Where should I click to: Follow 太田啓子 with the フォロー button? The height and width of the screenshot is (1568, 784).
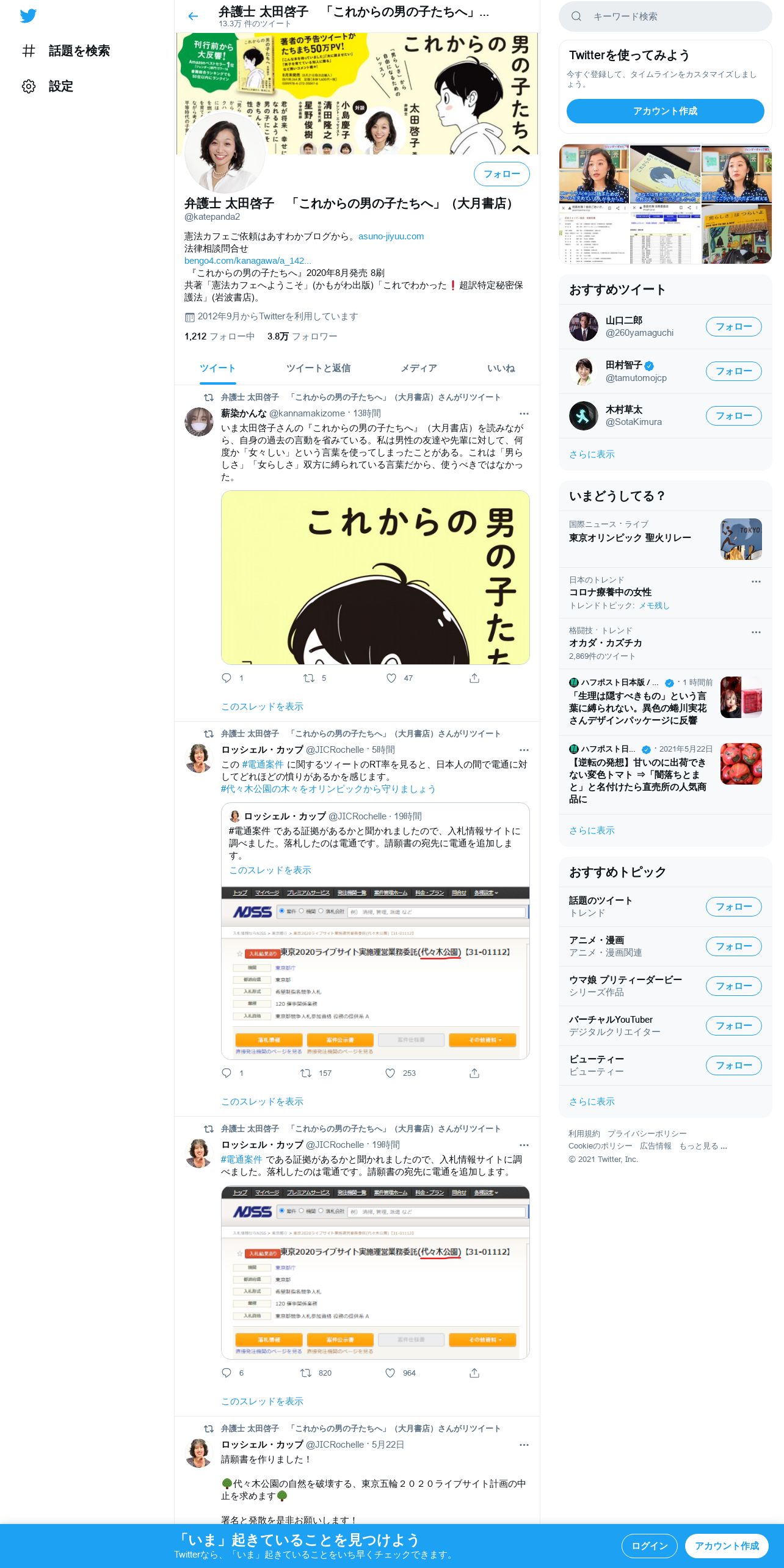[502, 174]
